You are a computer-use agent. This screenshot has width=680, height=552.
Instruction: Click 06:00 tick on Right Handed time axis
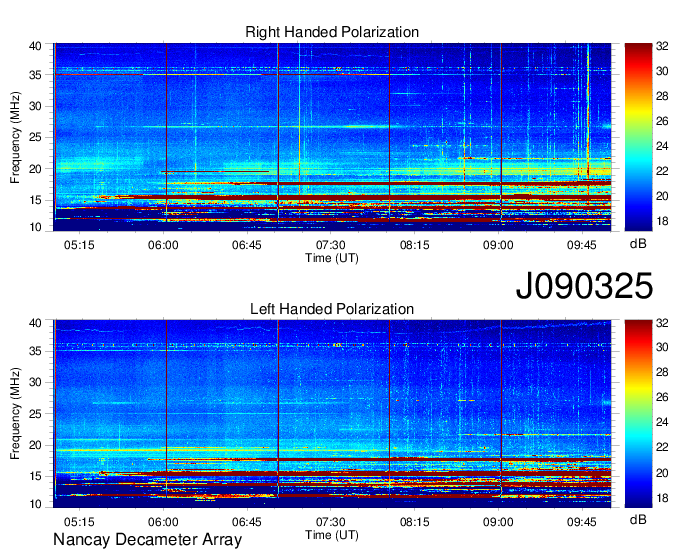163,245
